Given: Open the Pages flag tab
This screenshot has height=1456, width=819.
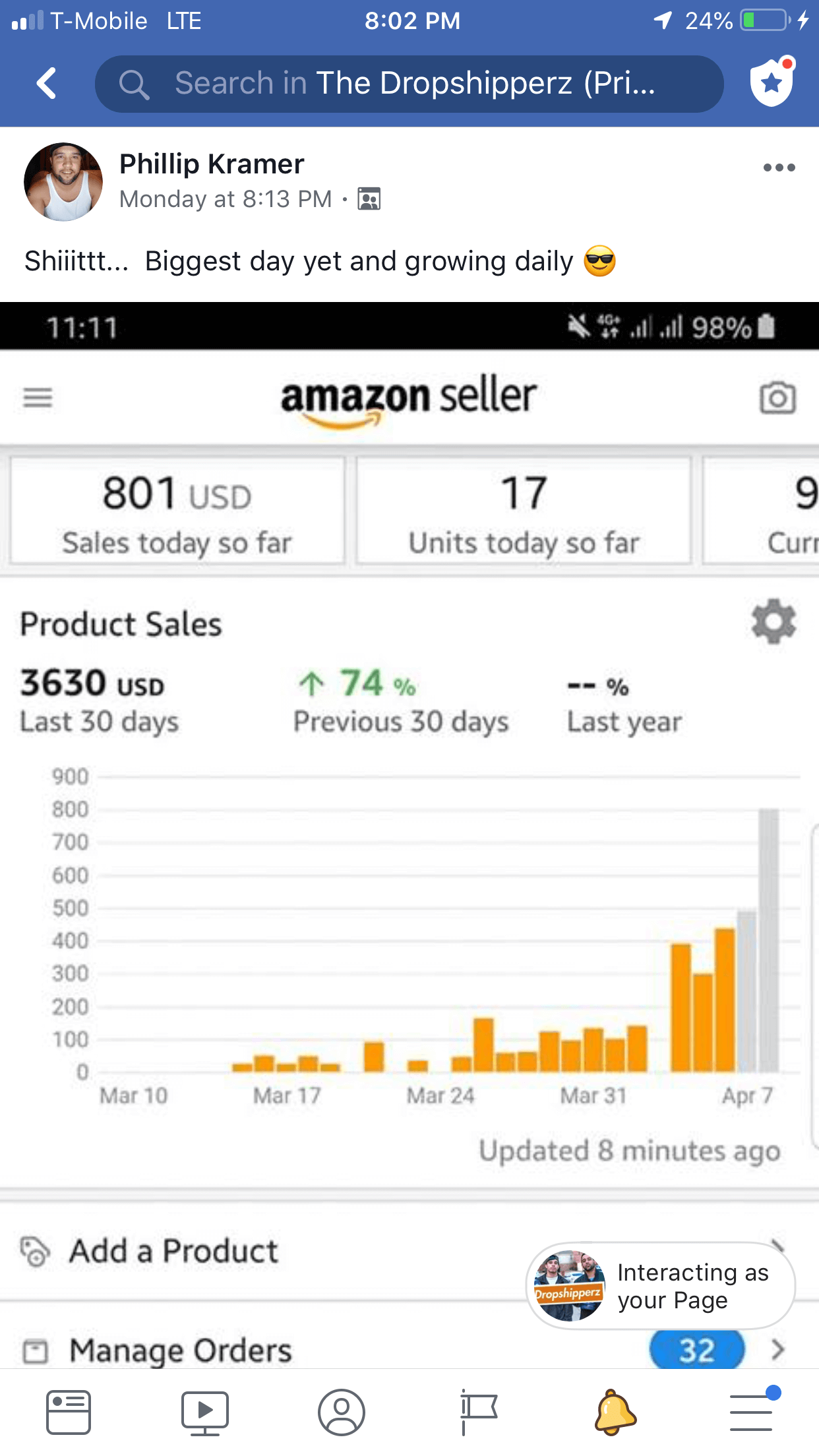Looking at the screenshot, I should click(x=478, y=1412).
